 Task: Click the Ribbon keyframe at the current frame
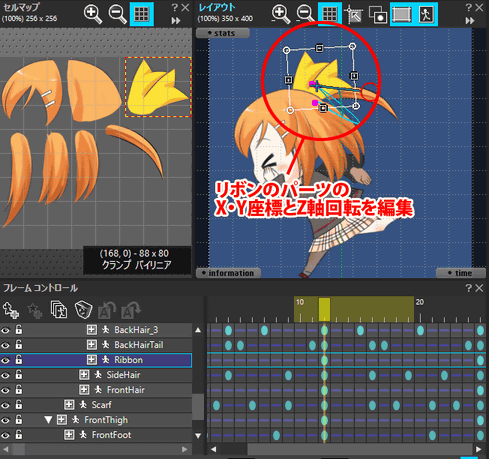pyautogui.click(x=324, y=360)
